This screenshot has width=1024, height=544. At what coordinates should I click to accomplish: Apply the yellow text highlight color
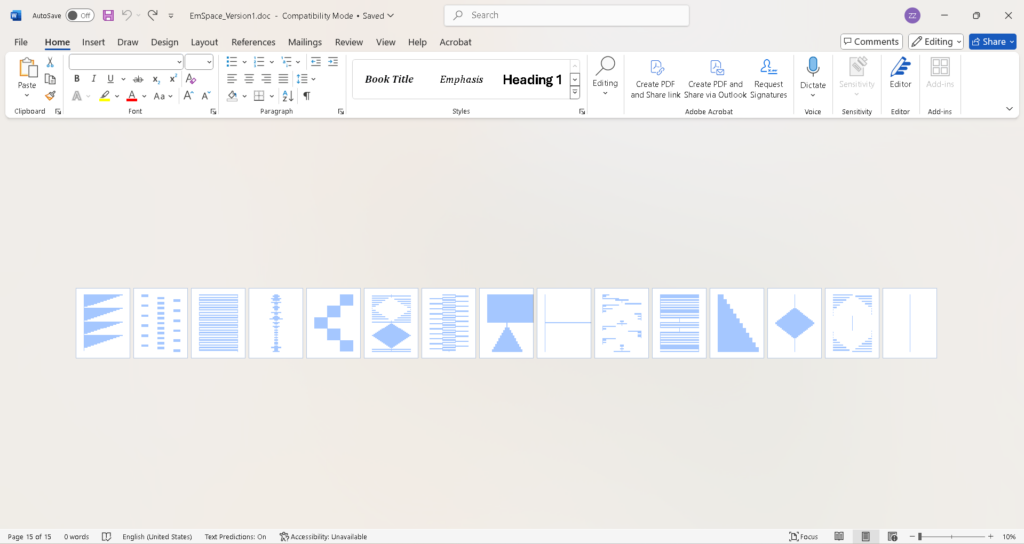point(104,96)
